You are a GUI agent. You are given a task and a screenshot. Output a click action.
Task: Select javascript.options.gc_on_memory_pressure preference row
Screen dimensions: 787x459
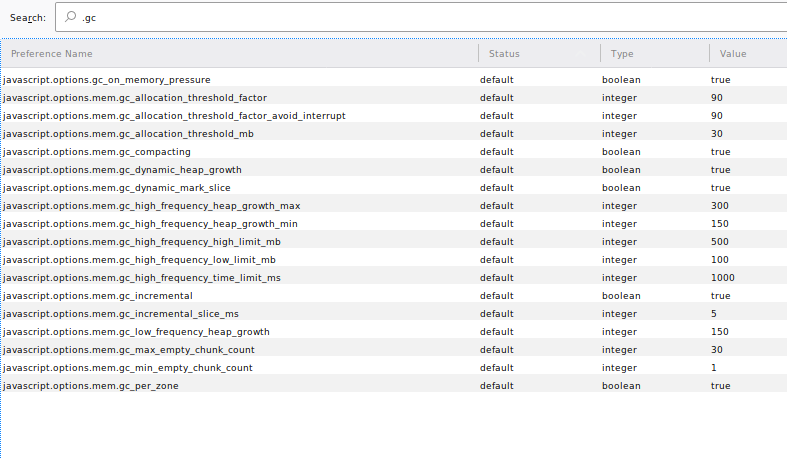tap(107, 79)
